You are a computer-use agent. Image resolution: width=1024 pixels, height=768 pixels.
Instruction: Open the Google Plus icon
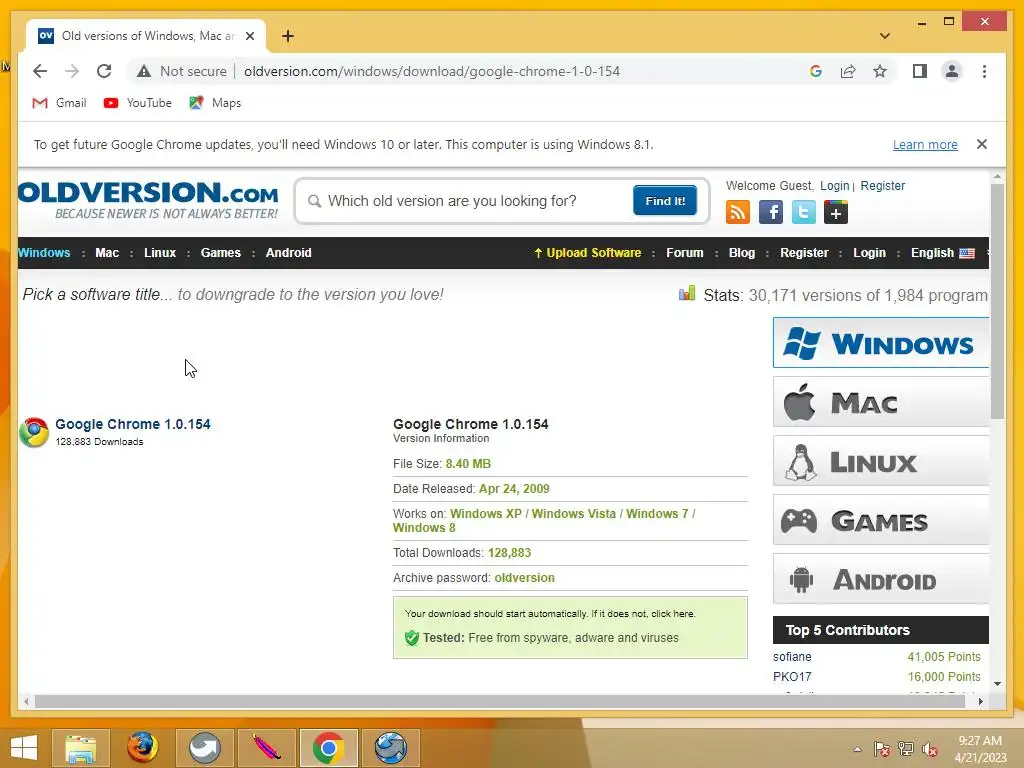pyautogui.click(x=835, y=212)
